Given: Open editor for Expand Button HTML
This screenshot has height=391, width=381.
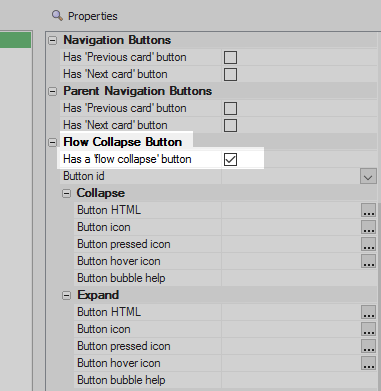Looking at the screenshot, I should 368,312.
